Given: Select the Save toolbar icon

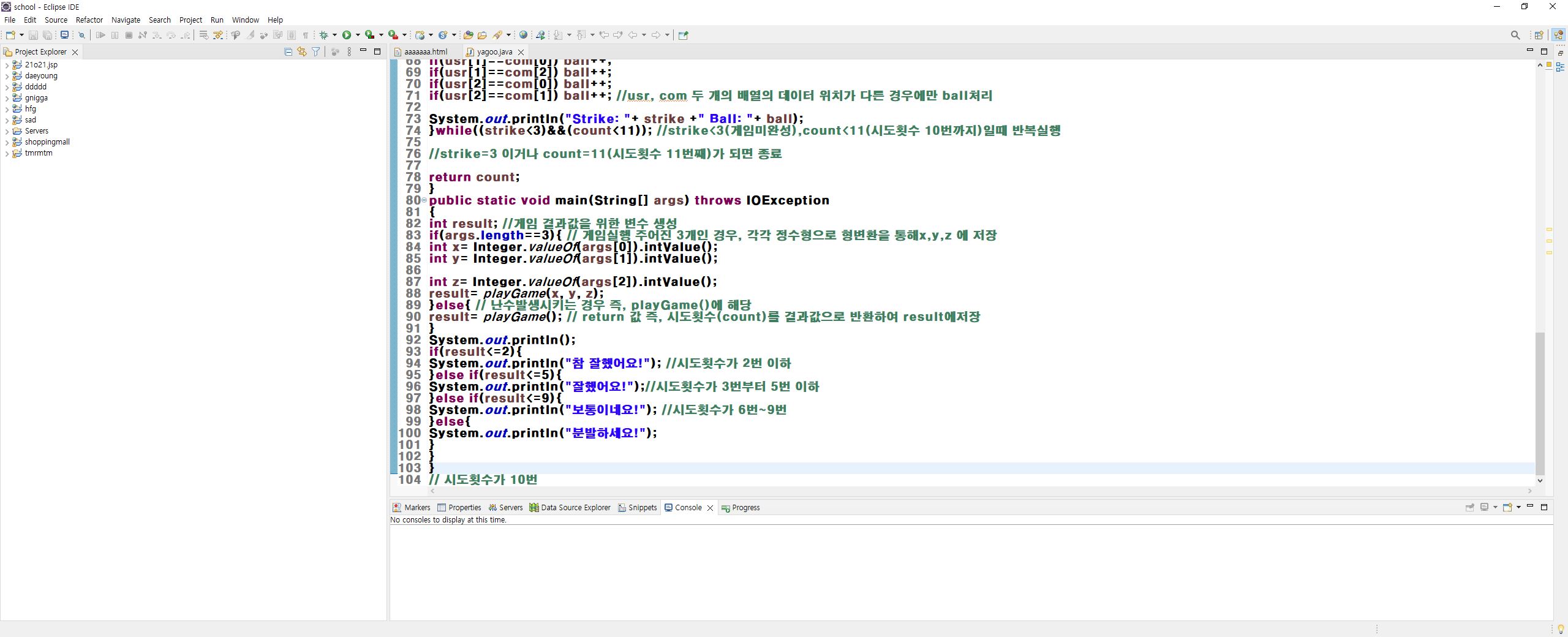Looking at the screenshot, I should 34,35.
